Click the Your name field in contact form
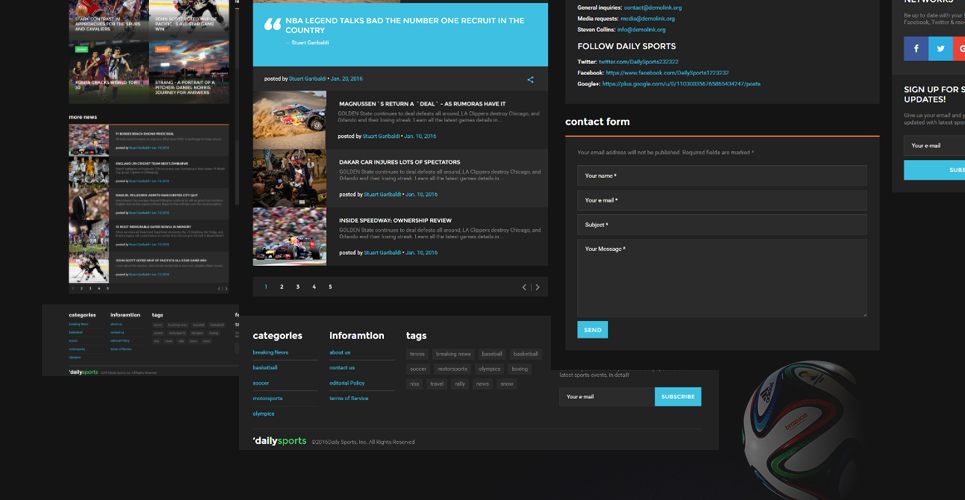The height and width of the screenshot is (500, 965). [x=722, y=175]
